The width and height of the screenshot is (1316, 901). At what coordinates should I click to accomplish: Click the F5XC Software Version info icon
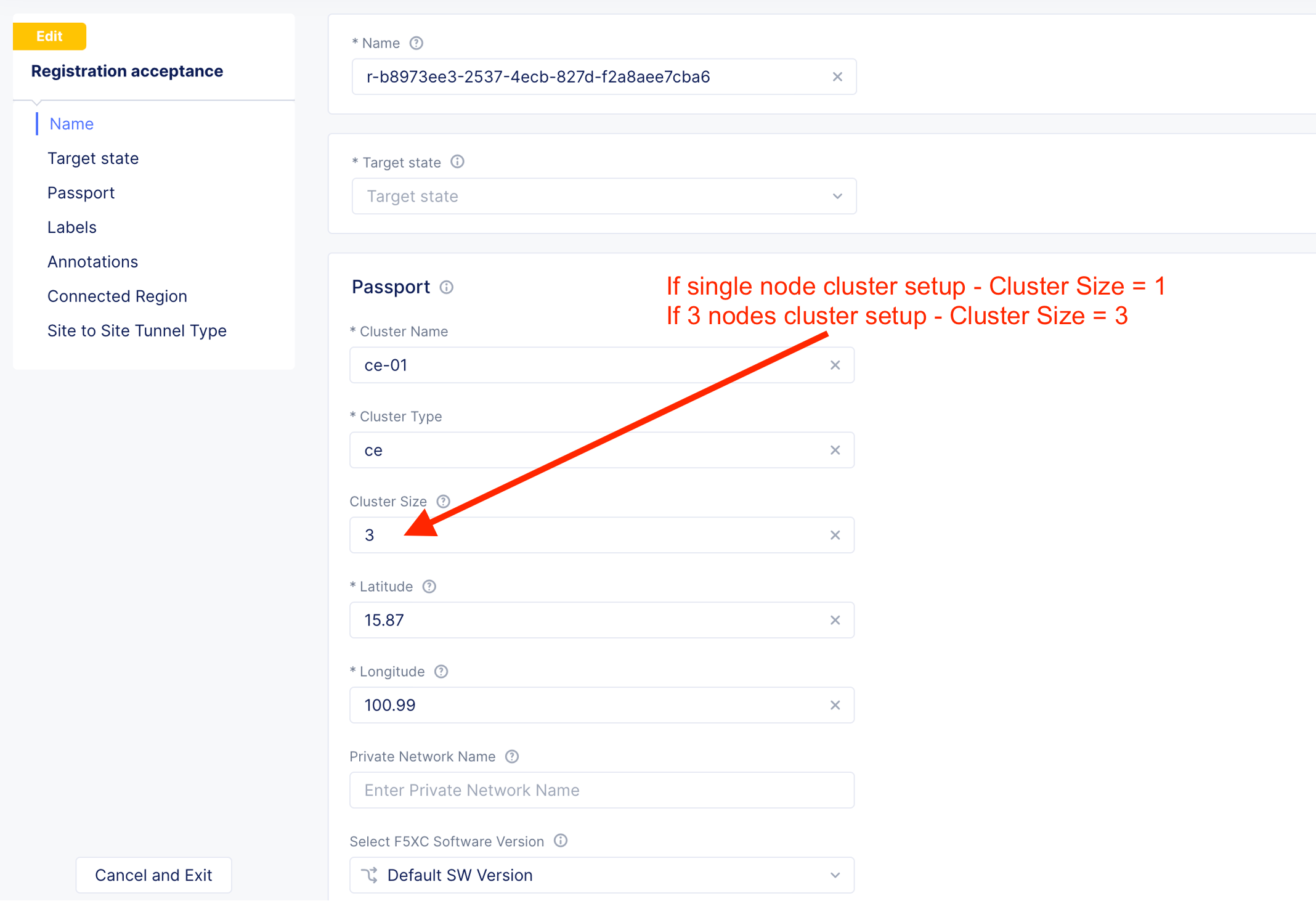pyautogui.click(x=561, y=841)
